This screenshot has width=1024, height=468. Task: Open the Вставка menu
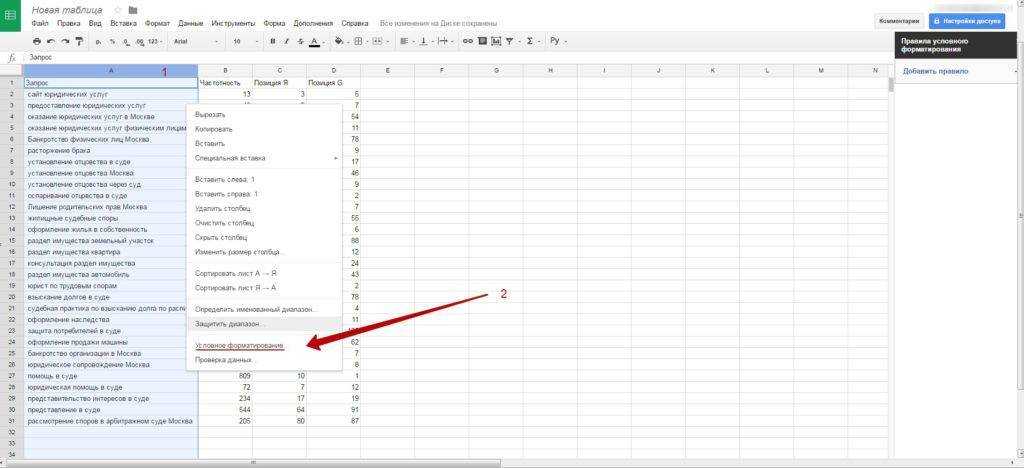[x=123, y=23]
